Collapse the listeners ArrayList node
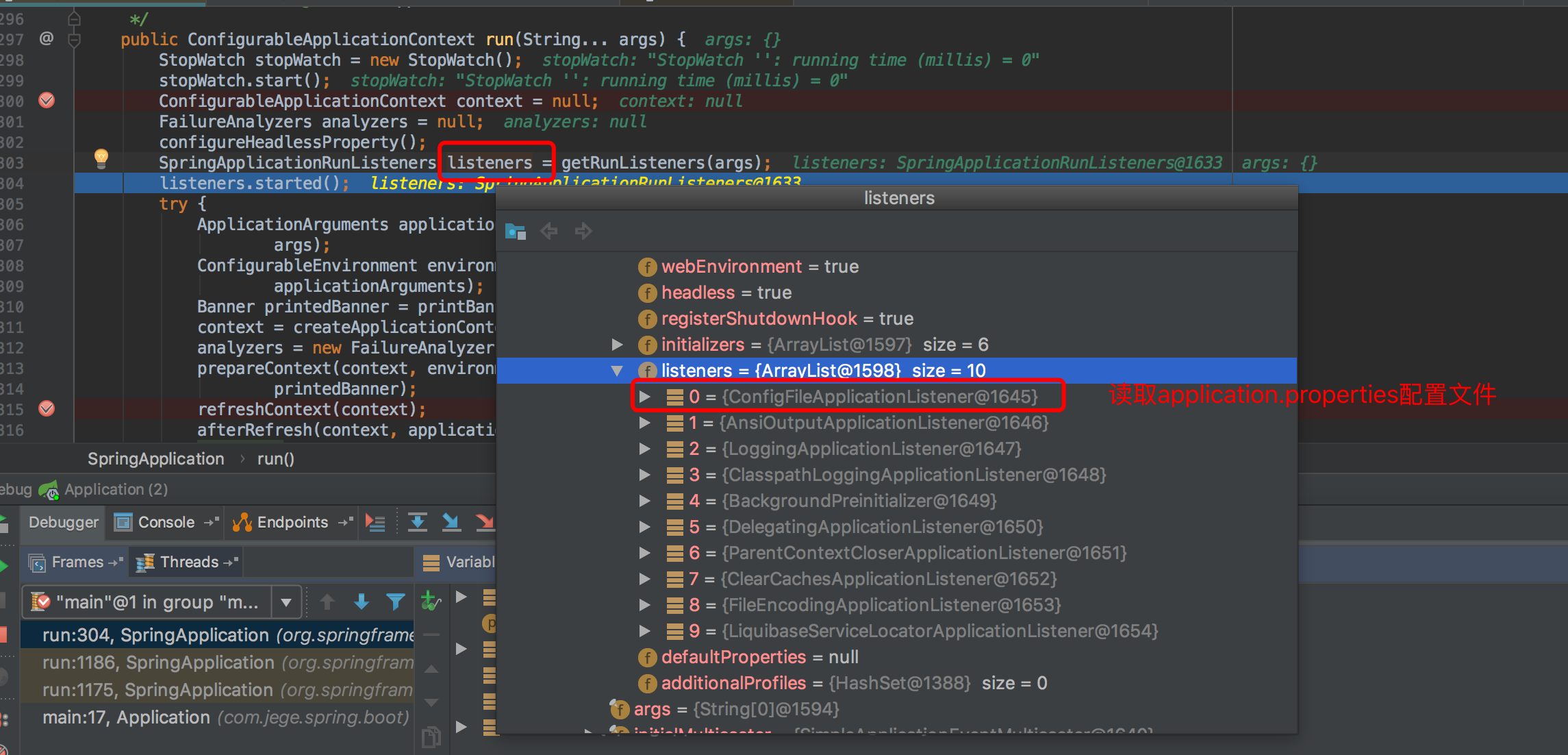The image size is (1568, 755). tap(617, 371)
